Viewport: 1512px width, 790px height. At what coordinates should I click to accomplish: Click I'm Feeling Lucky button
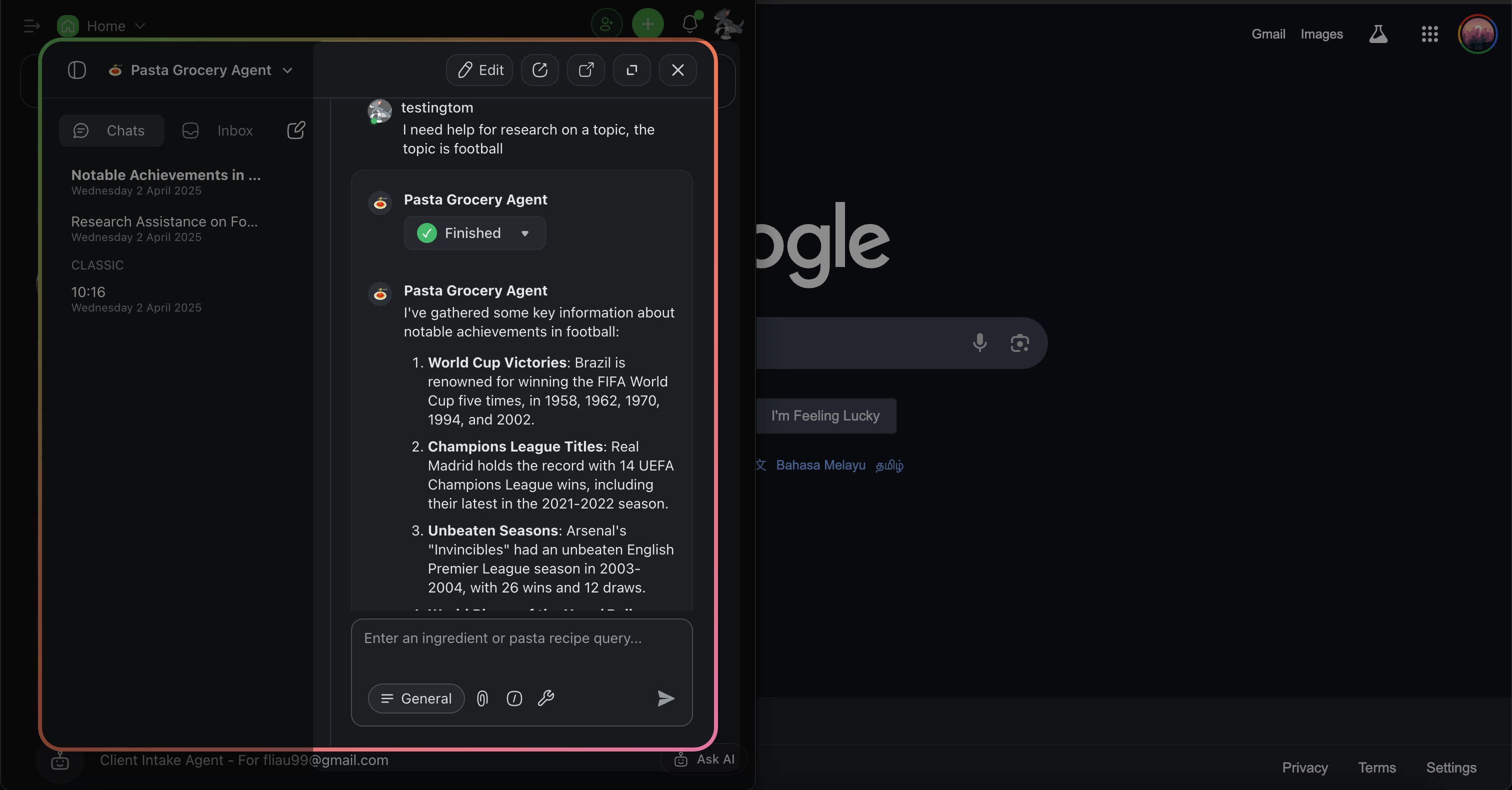click(x=825, y=415)
